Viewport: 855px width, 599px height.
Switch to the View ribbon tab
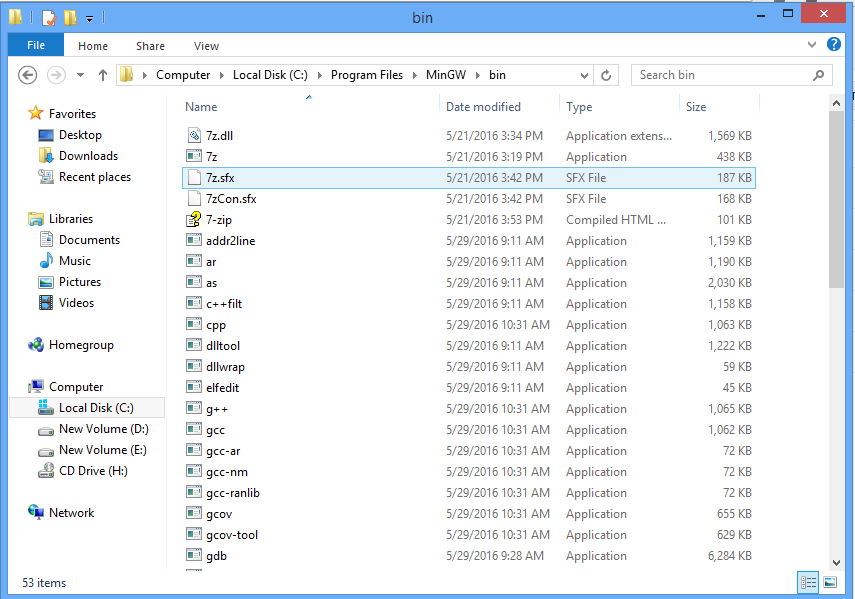tap(206, 46)
